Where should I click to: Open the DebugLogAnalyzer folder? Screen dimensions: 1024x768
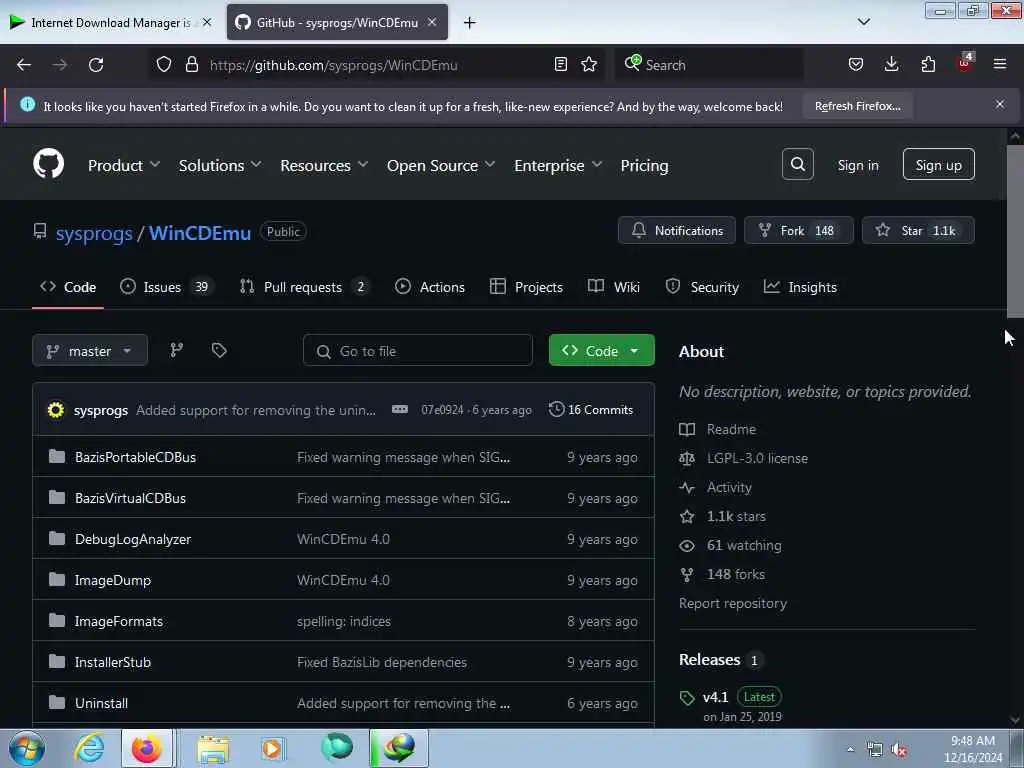(133, 539)
